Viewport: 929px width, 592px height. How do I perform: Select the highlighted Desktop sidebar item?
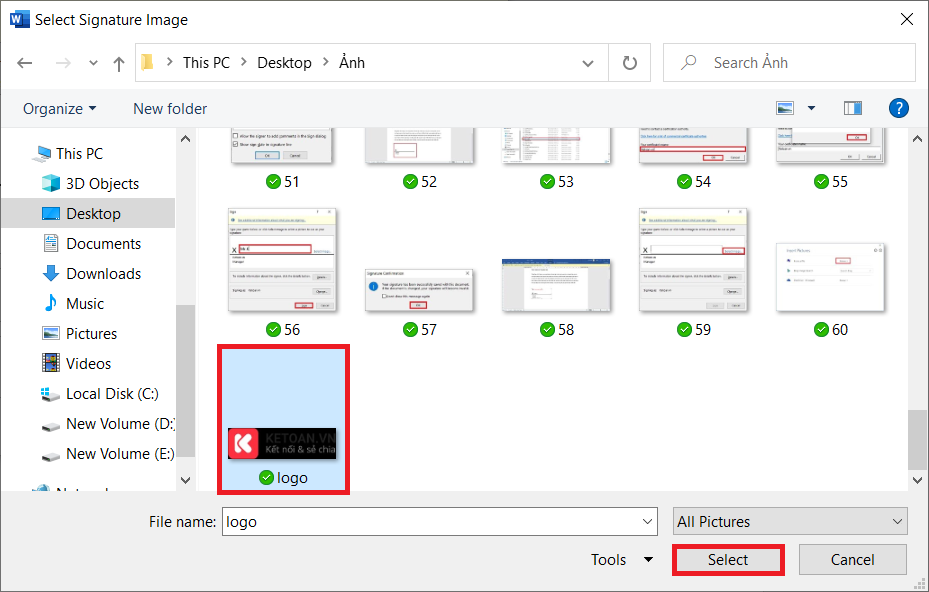coord(88,213)
